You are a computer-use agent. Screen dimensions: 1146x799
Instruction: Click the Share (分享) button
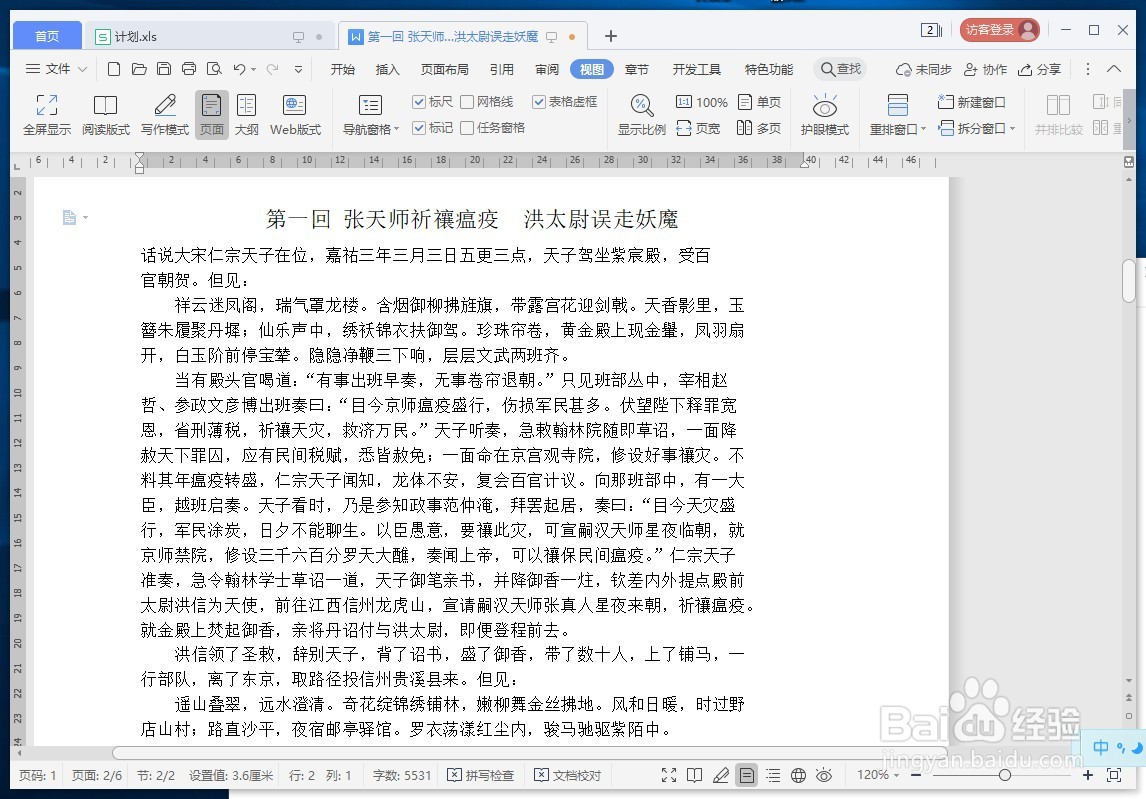pyautogui.click(x=1039, y=69)
